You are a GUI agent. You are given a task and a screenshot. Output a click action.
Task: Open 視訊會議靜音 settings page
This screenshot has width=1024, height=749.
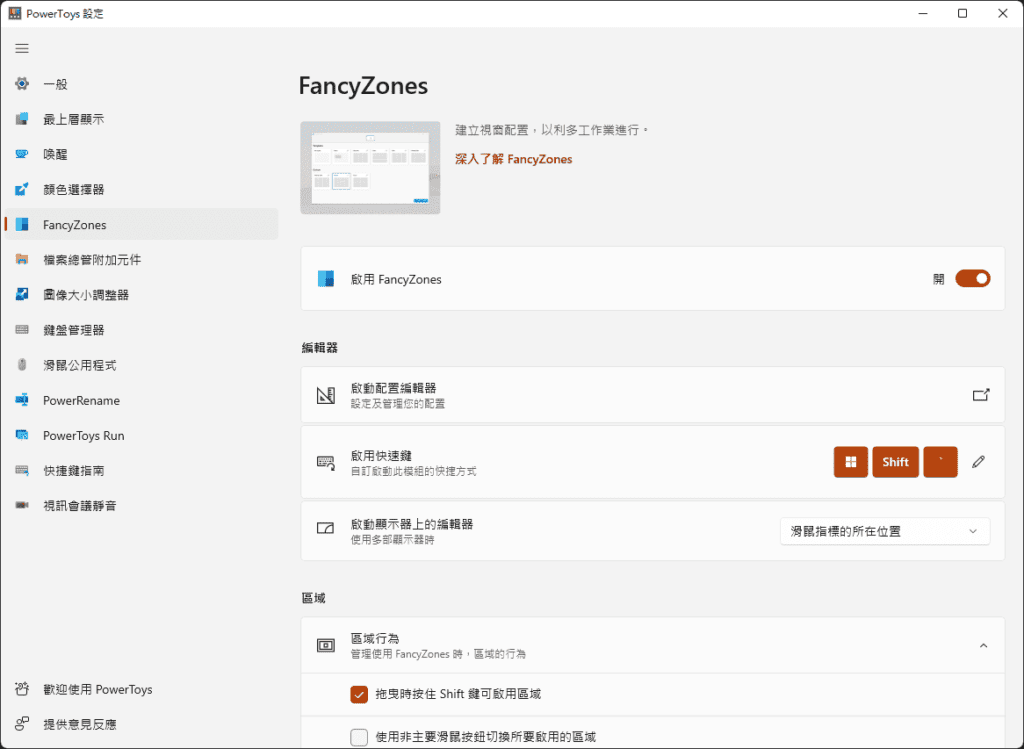[80, 506]
